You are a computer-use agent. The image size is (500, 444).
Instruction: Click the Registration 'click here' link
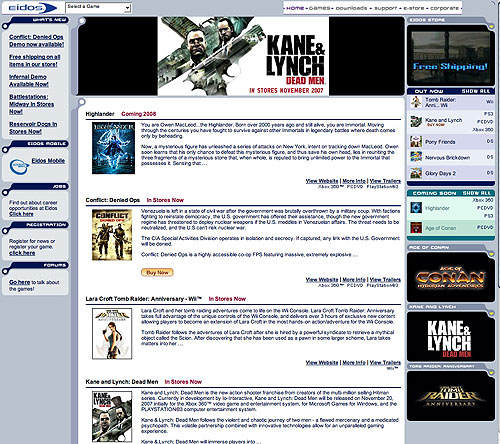click(22, 253)
